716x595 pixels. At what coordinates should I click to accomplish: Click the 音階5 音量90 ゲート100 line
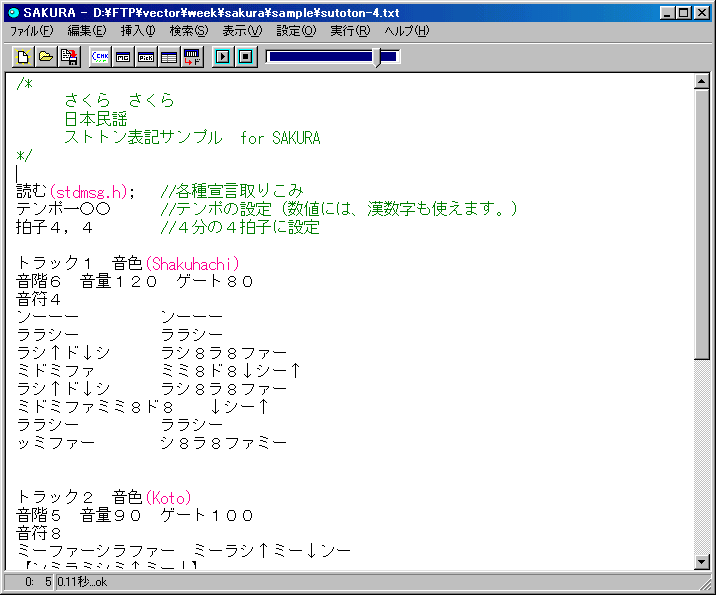point(135,515)
